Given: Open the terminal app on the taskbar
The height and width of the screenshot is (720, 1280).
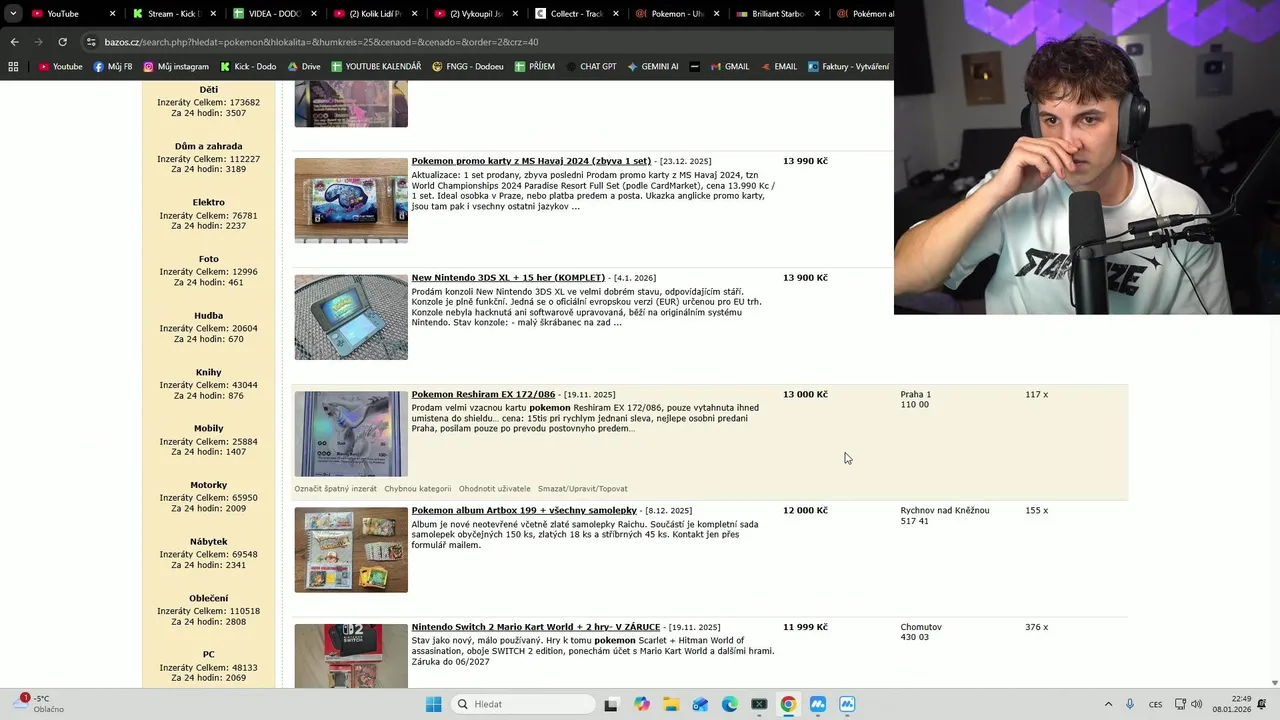Looking at the screenshot, I should coord(759,704).
